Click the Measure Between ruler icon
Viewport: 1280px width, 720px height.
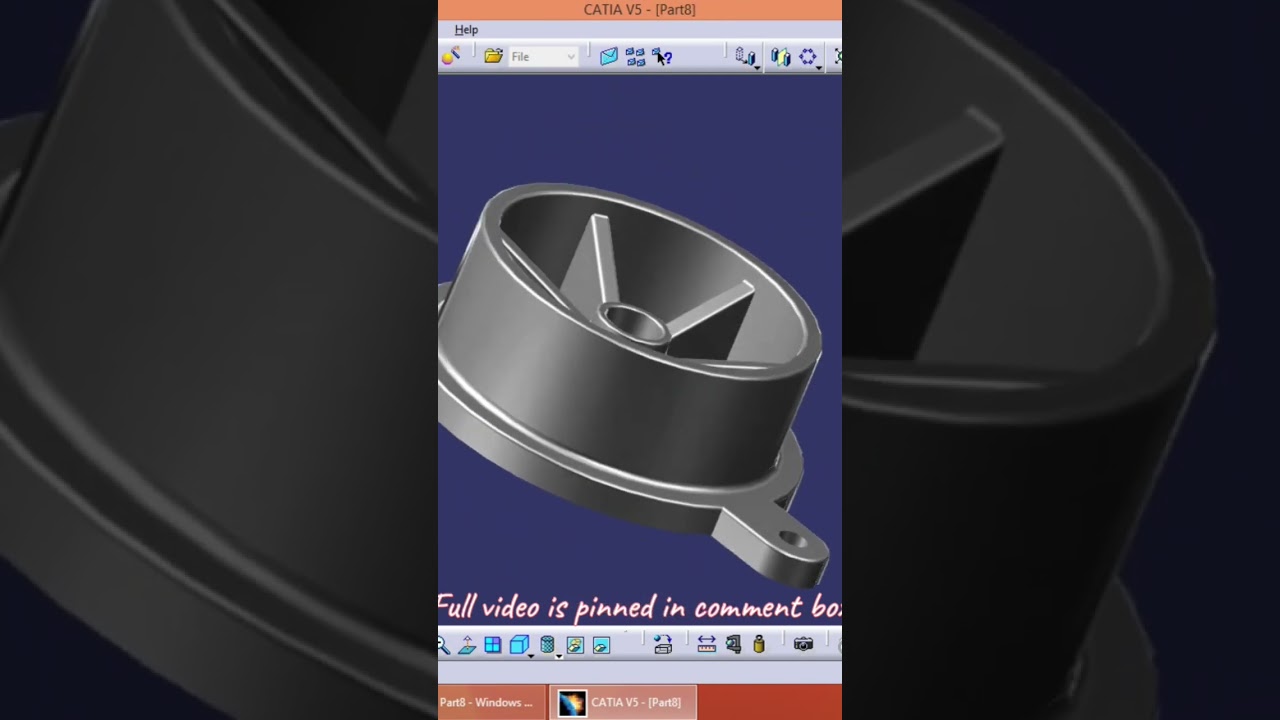click(707, 645)
